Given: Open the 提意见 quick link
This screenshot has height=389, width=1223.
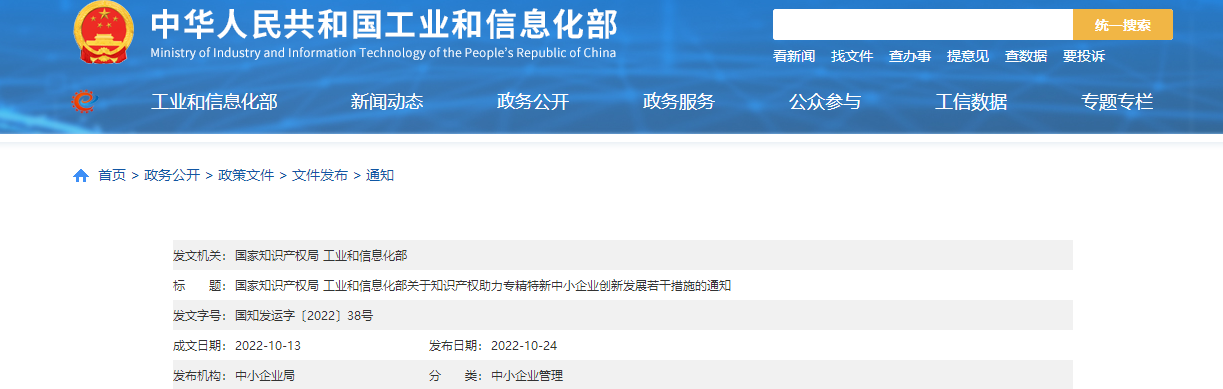Looking at the screenshot, I should pos(968,56).
